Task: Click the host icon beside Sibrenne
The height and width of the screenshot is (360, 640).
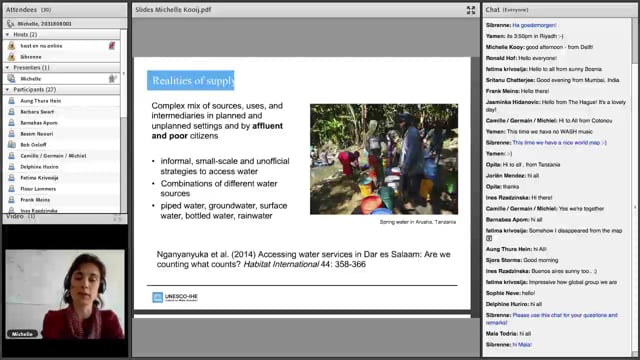Action: click(x=11, y=57)
